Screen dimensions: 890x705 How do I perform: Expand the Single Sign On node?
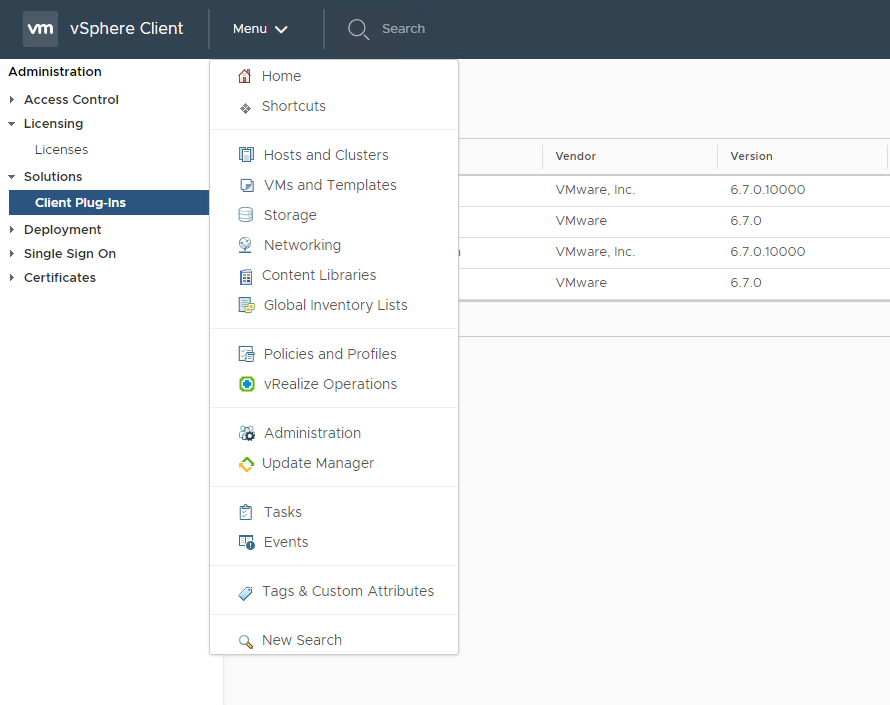point(12,254)
